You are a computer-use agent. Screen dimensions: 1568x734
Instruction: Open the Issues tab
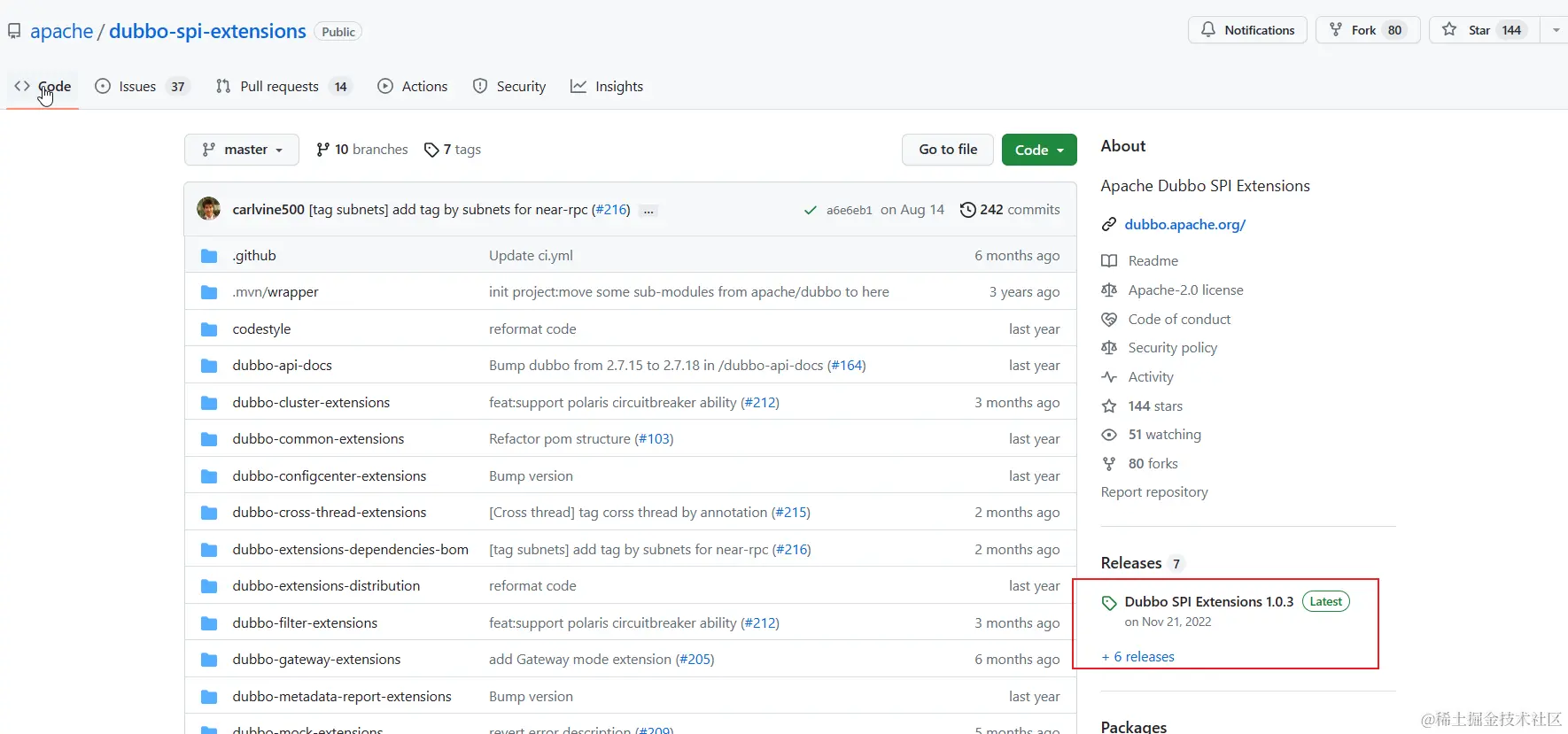pyautogui.click(x=142, y=87)
